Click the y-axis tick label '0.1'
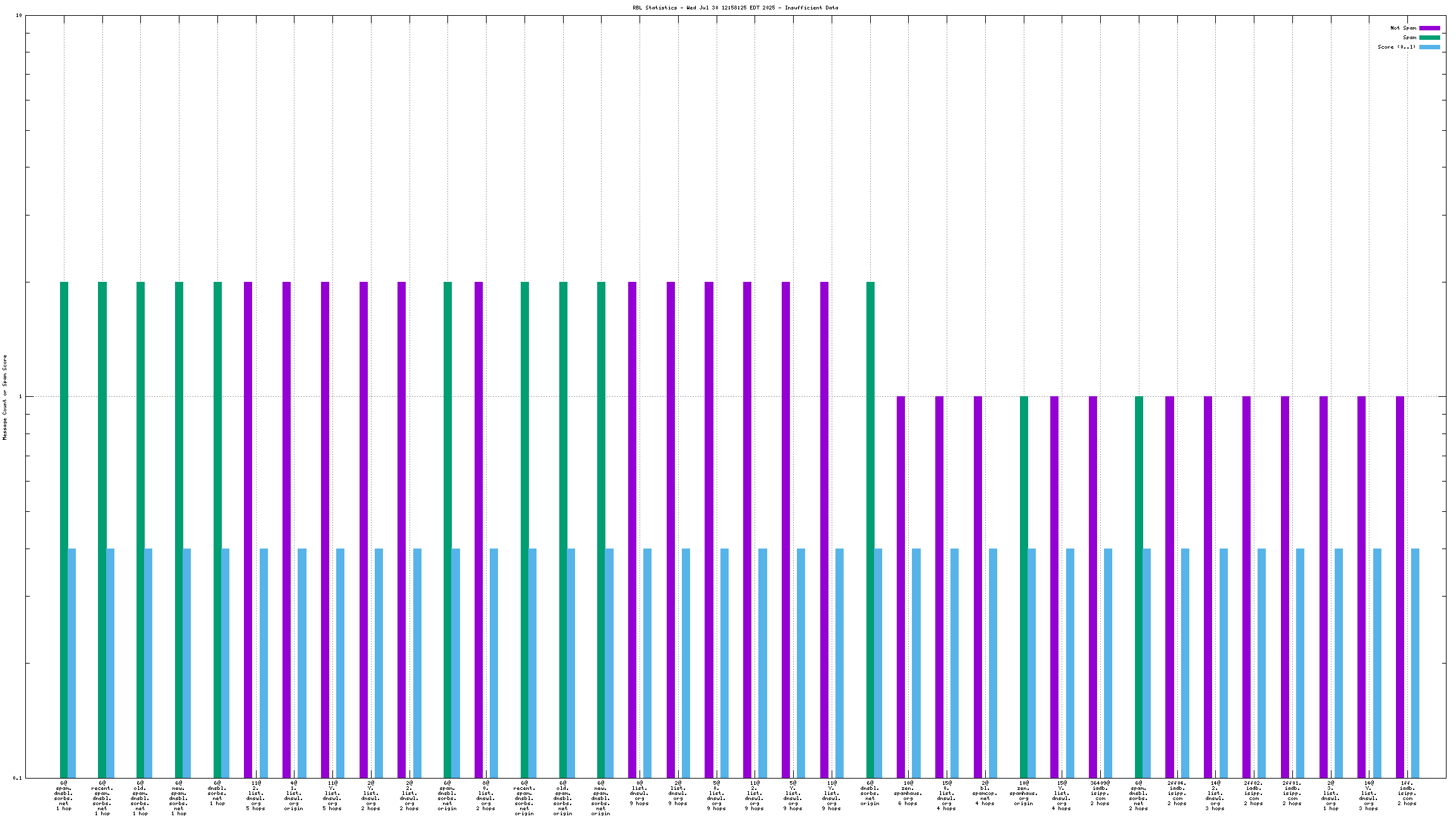 pos(17,778)
